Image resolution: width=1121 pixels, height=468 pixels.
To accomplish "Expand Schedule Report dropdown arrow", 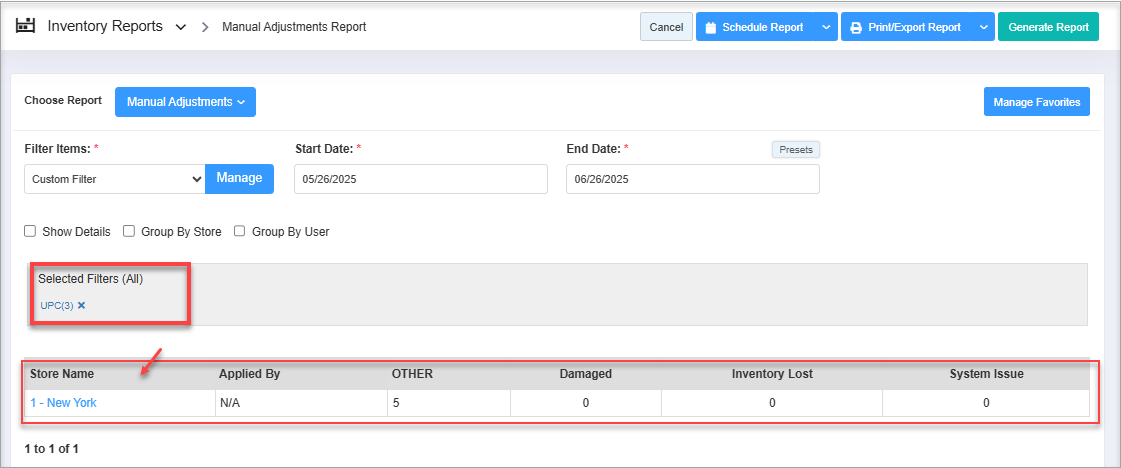I will click(x=826, y=27).
